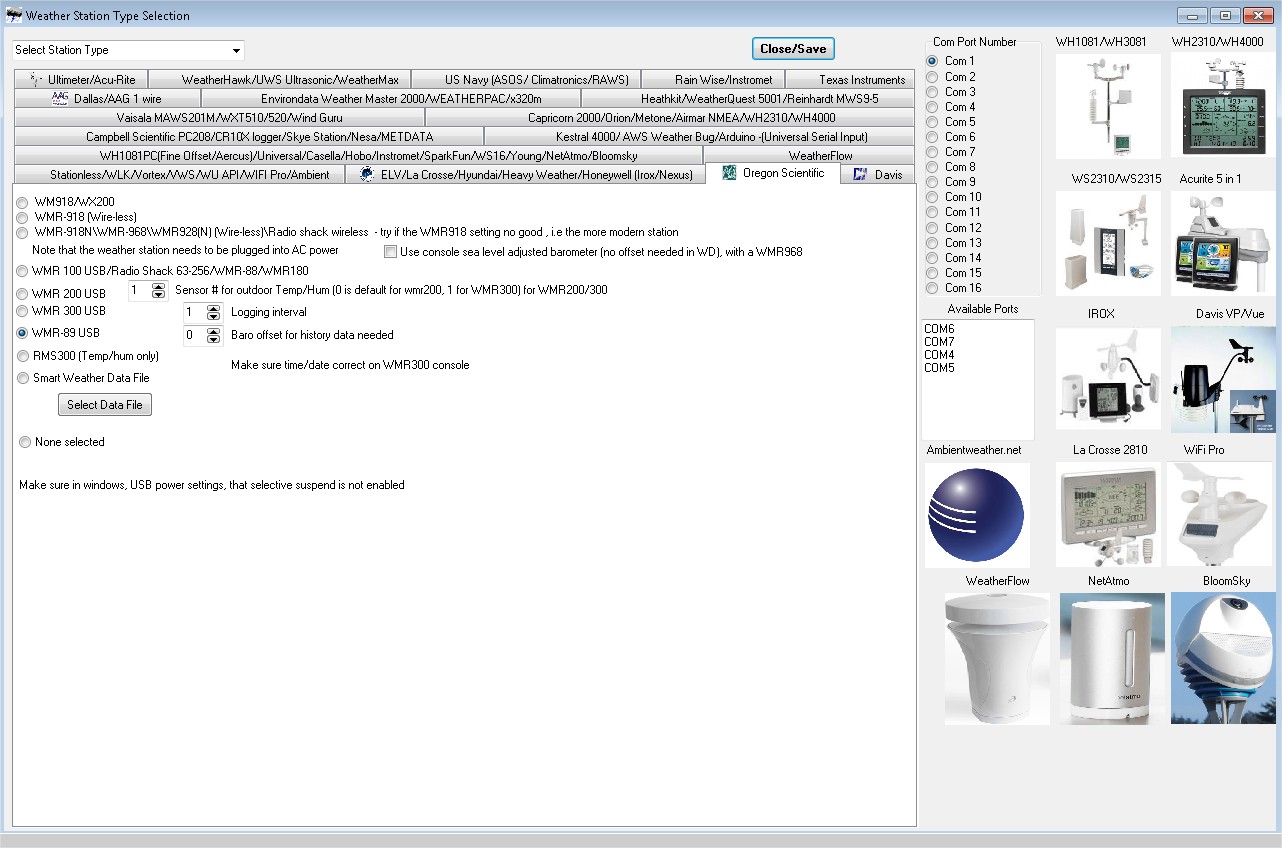The height and width of the screenshot is (848, 1282).
Task: Select Com 8 port radio button
Action: tap(933, 167)
